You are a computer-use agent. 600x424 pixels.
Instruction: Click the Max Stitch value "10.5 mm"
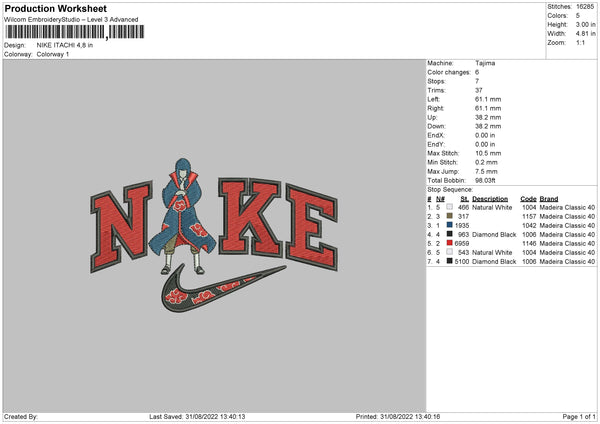488,153
